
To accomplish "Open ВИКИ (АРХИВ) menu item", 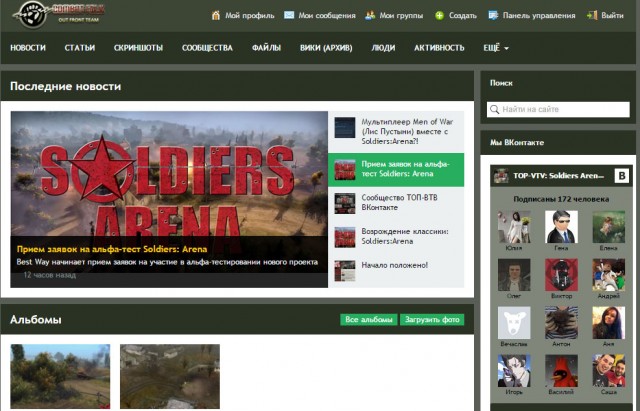I will 326,48.
